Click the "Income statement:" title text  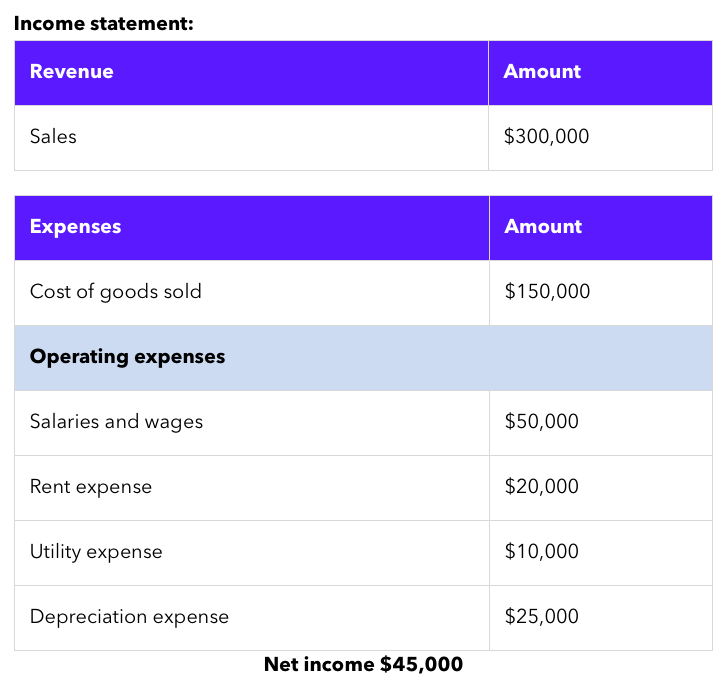[x=103, y=23]
